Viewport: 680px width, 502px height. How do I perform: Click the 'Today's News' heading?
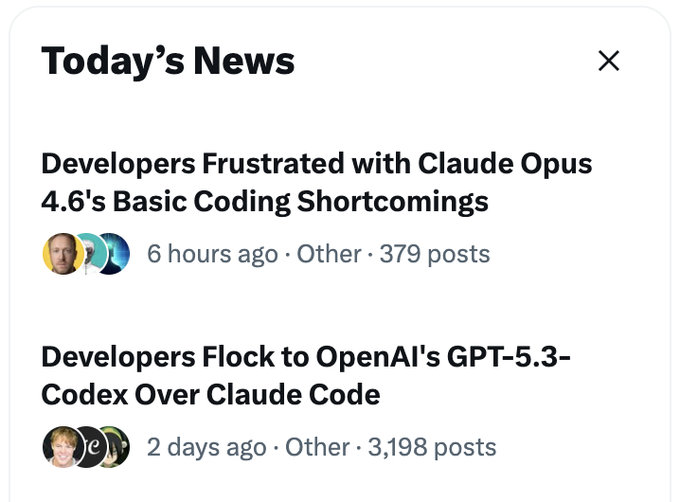(168, 61)
